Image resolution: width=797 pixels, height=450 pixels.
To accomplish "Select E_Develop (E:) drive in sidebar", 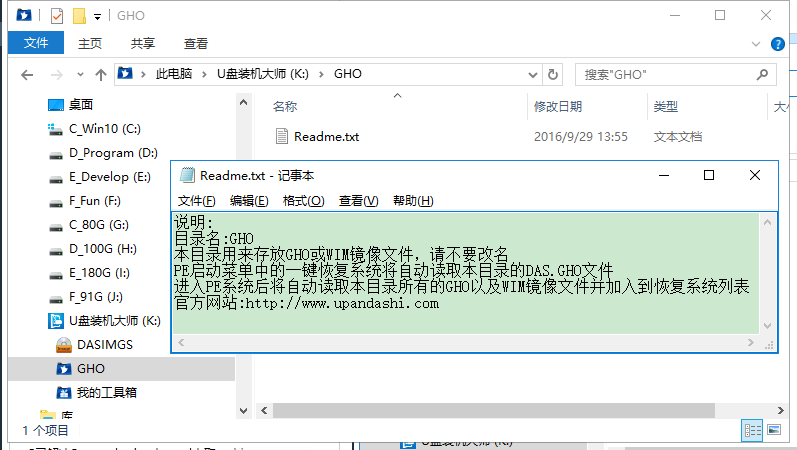I will tap(110, 176).
